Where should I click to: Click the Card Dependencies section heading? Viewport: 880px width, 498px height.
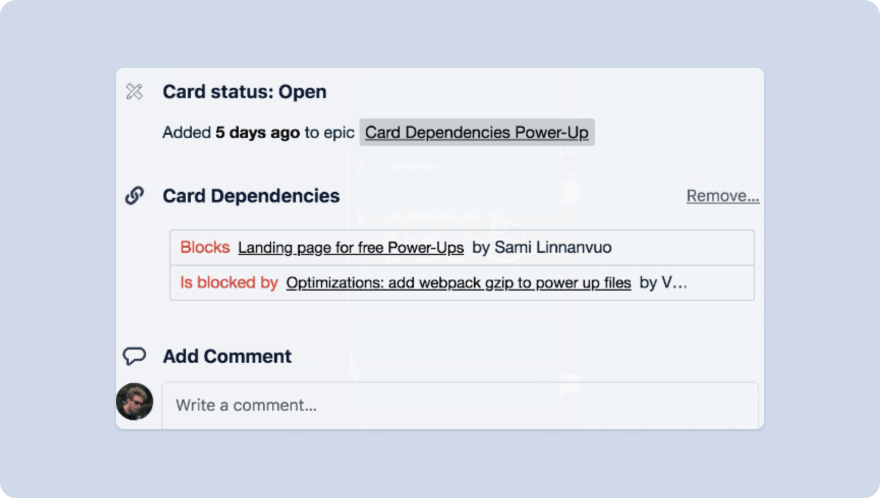251,196
